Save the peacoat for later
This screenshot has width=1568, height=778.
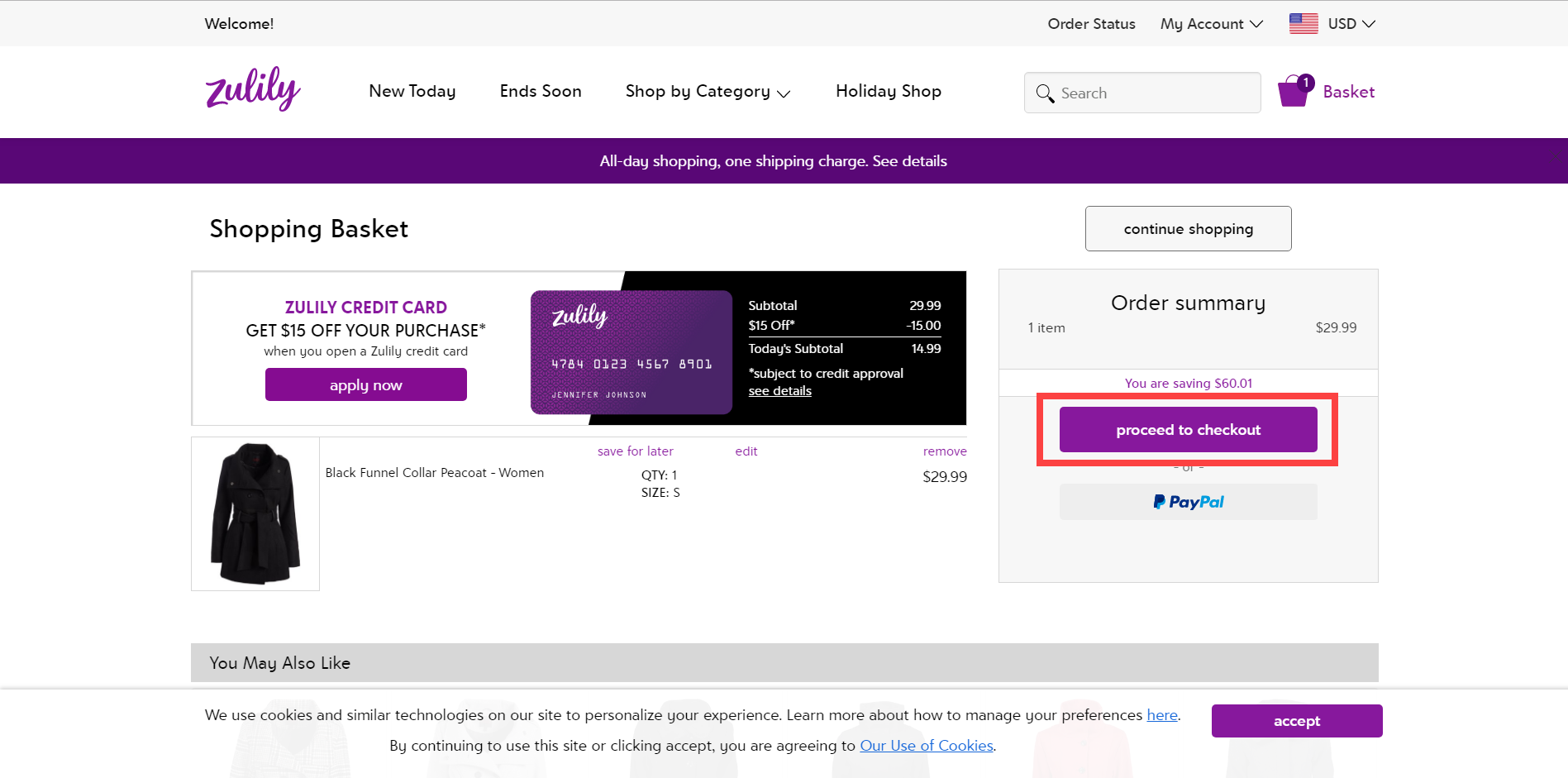(x=635, y=451)
